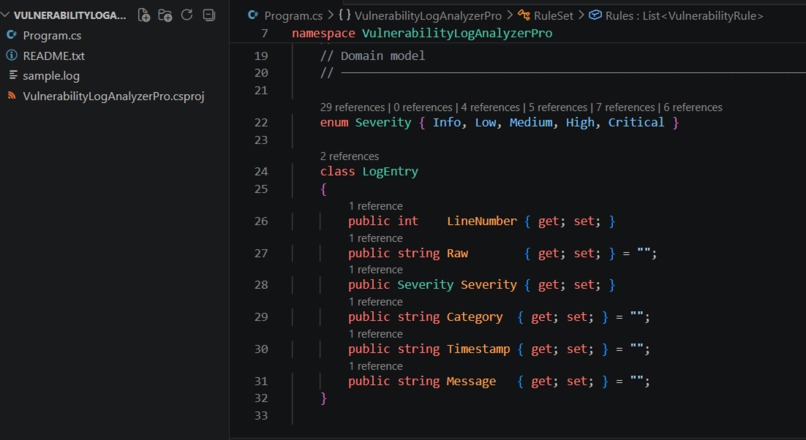Click the 4 references code lens
The height and width of the screenshot is (440, 806).
point(490,107)
